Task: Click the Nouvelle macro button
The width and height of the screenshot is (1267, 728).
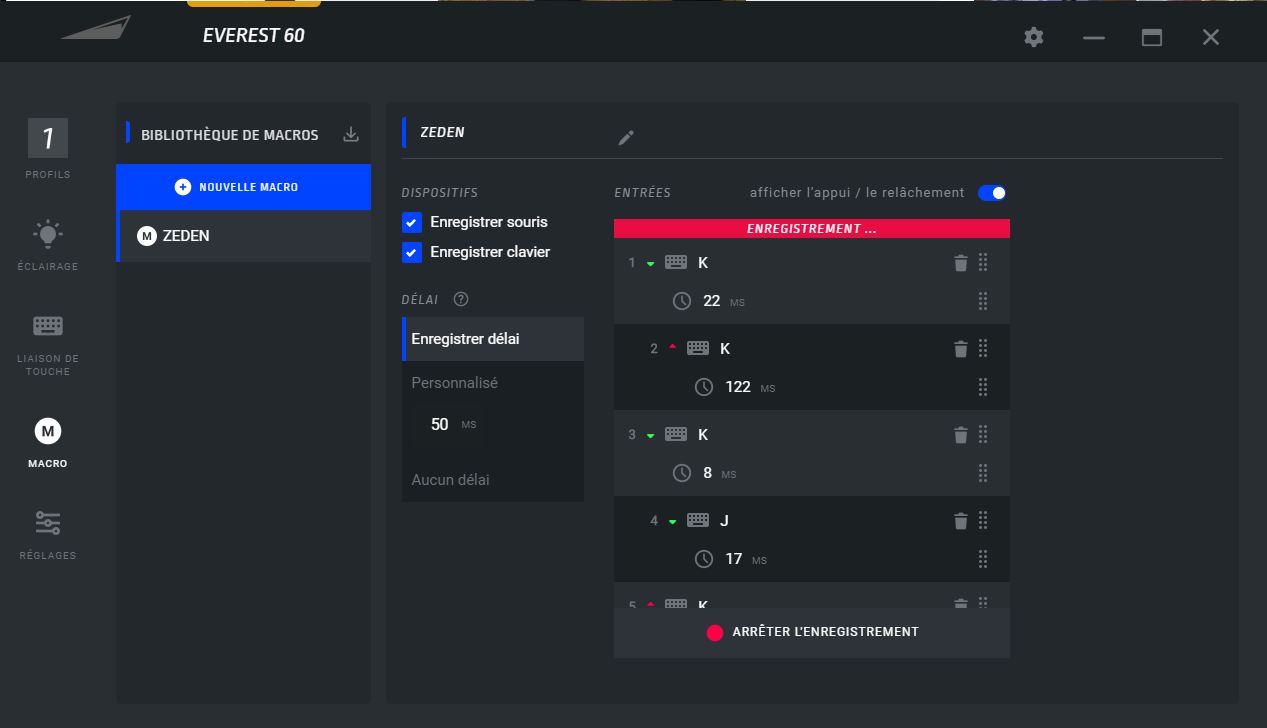Action: (243, 187)
